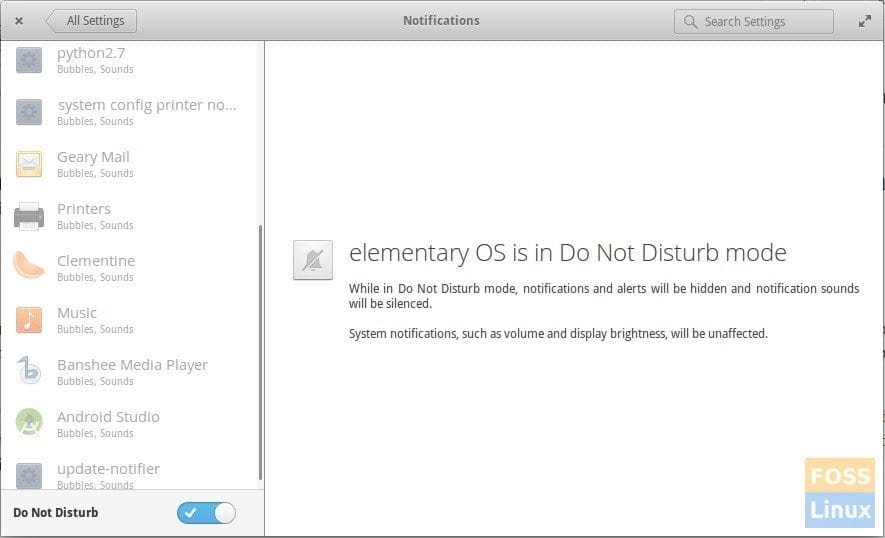Click 'Bubbles, Sounds' under Geary Mail
Viewport: 885px width, 538px height.
95,173
